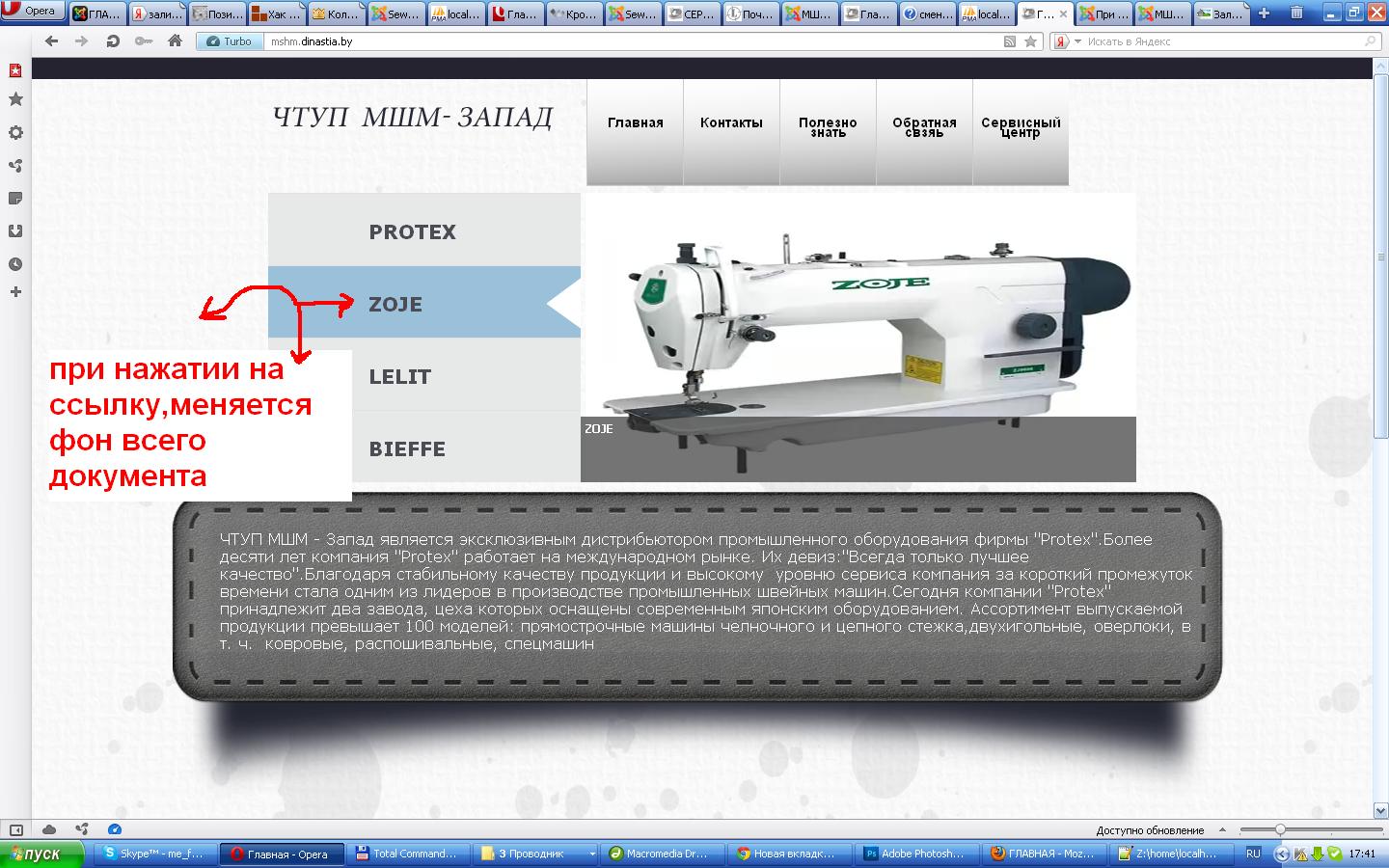Open Обратная связь navigation link

(924, 132)
